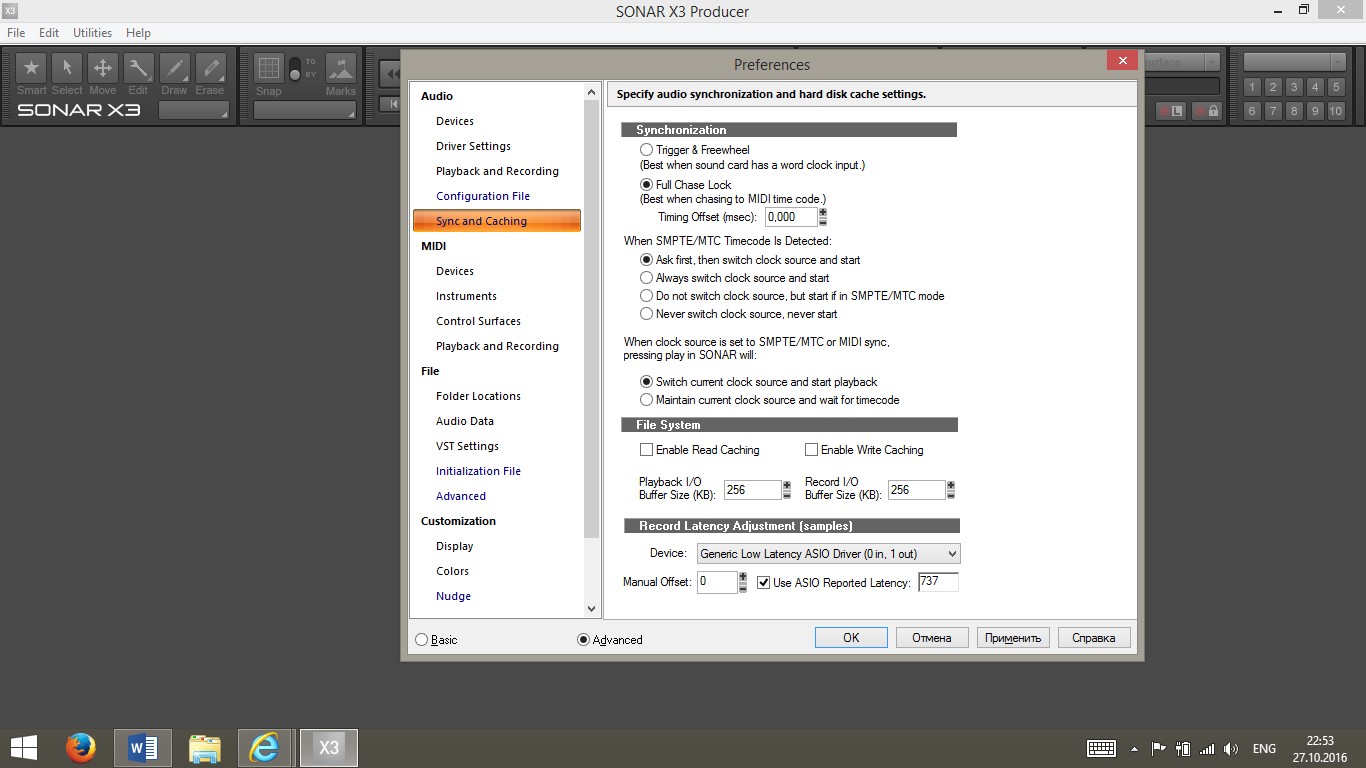Viewport: 1366px width, 768px height.
Task: Open Internet Explorer from the taskbar
Action: [265, 747]
